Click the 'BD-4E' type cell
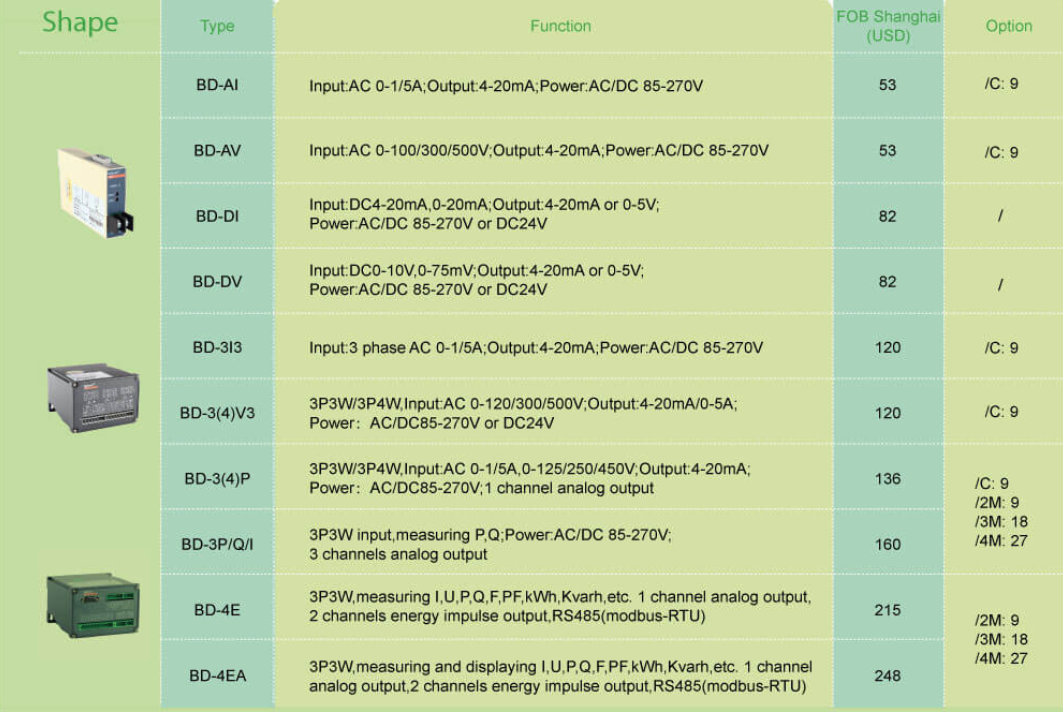Viewport: 1063px width, 712px height. tap(217, 610)
